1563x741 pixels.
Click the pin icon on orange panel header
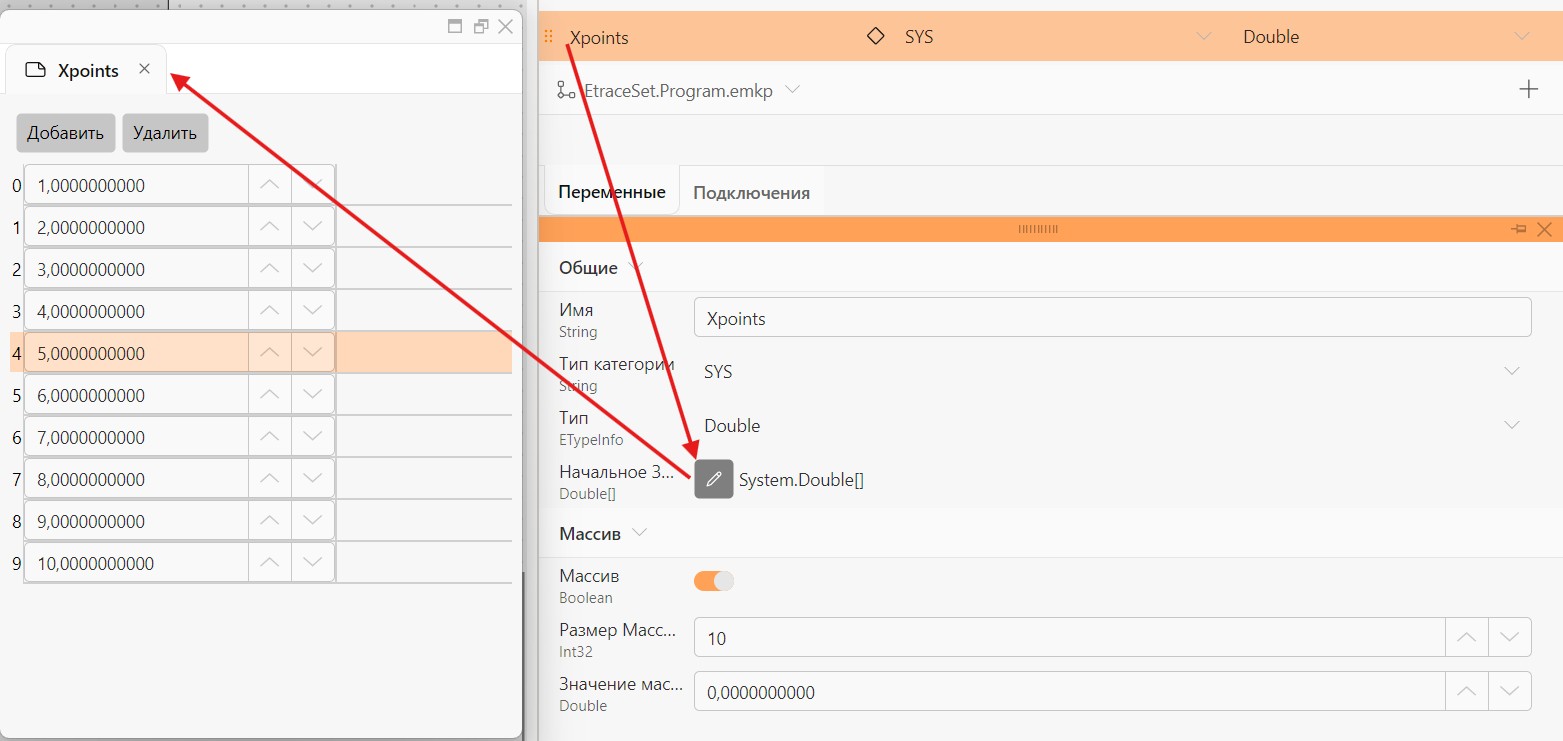pyautogui.click(x=1519, y=229)
